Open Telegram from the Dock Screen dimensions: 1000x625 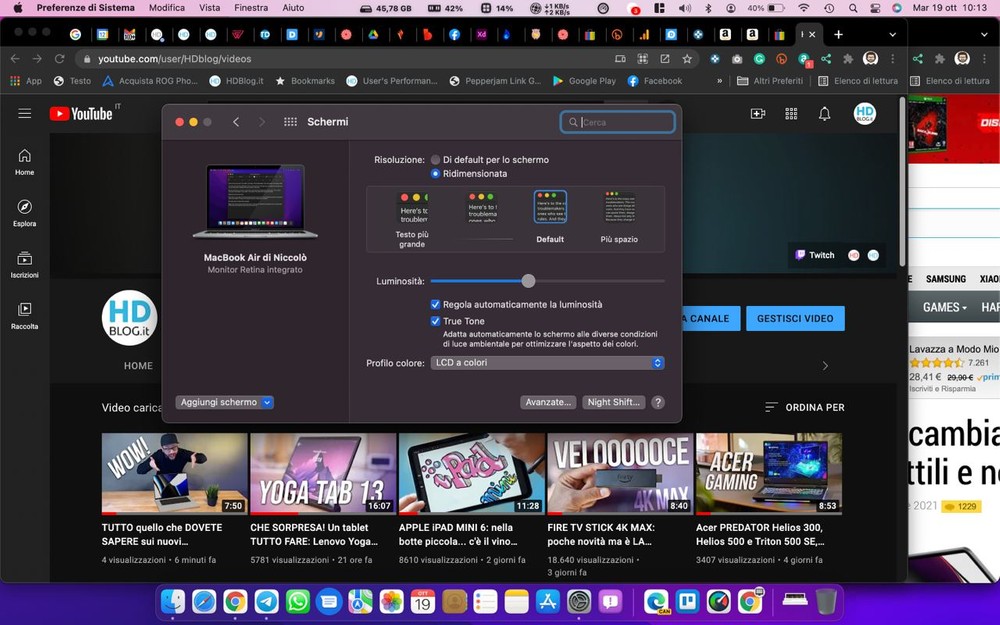267,601
